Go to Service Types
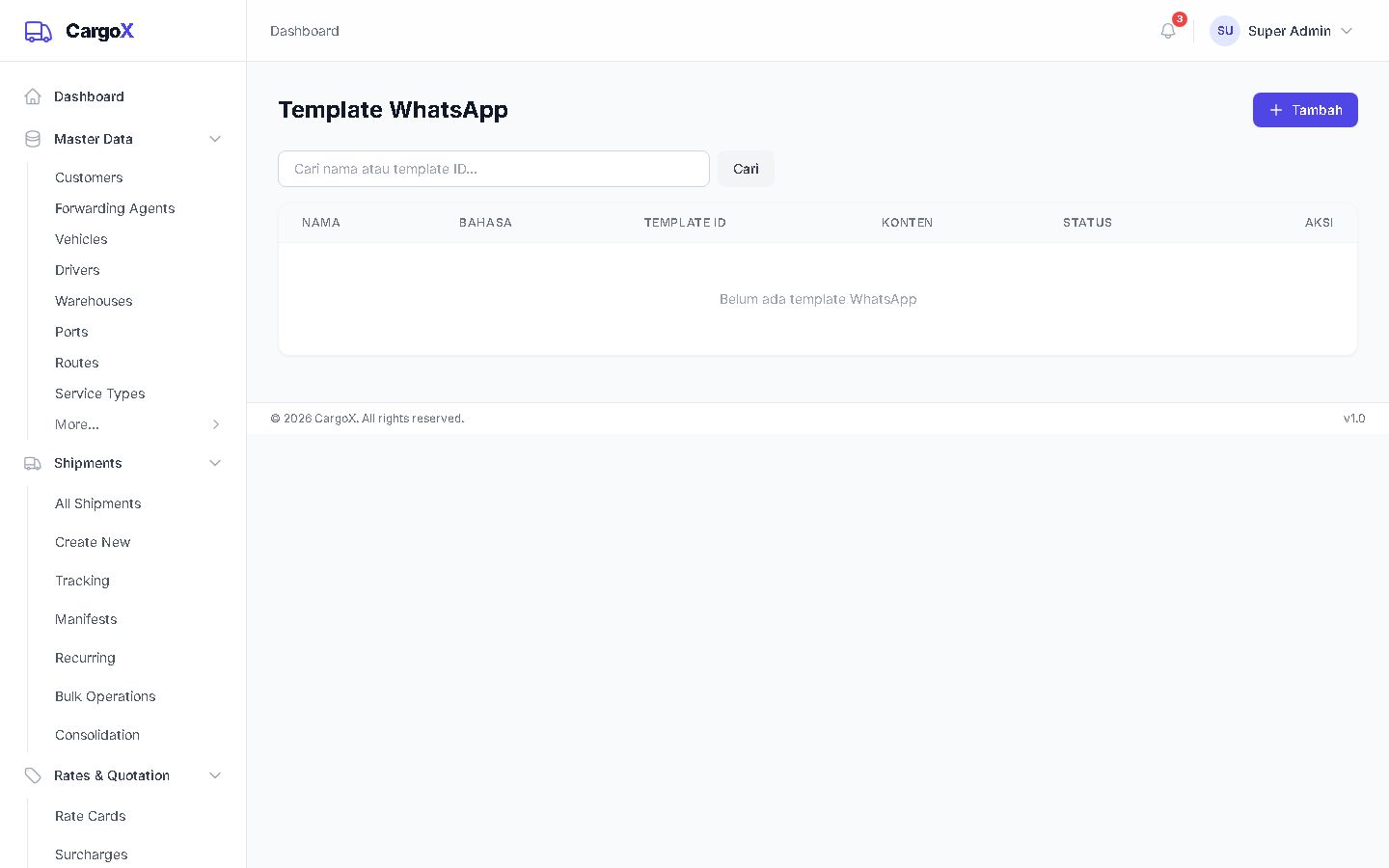Screen dimensions: 1389x868 click(x=100, y=393)
